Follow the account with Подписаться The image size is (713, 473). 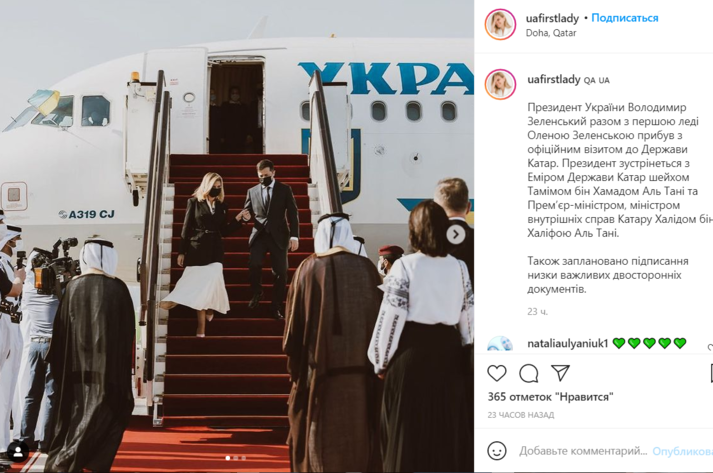click(x=625, y=18)
